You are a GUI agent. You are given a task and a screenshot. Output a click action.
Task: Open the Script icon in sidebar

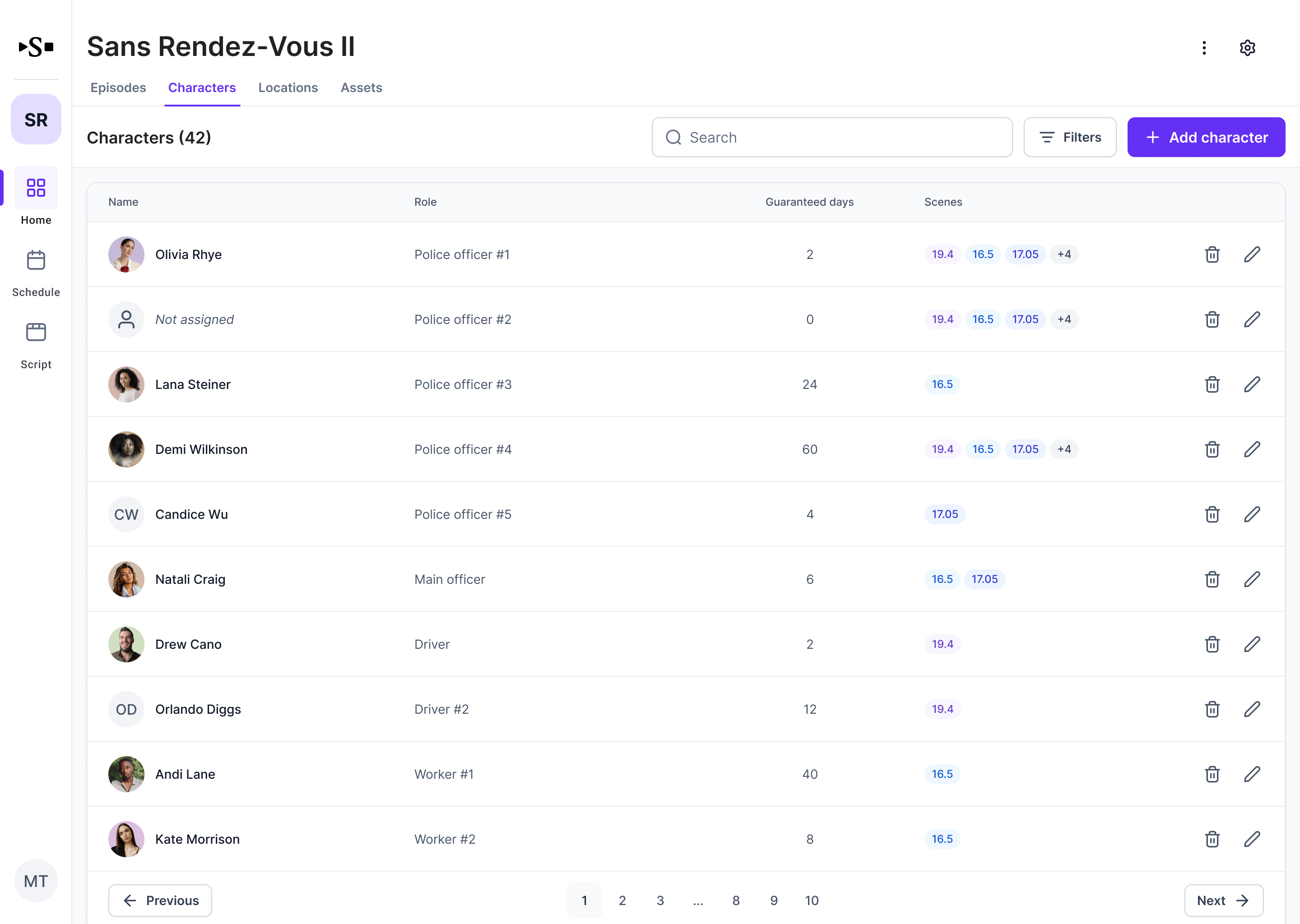[36, 332]
